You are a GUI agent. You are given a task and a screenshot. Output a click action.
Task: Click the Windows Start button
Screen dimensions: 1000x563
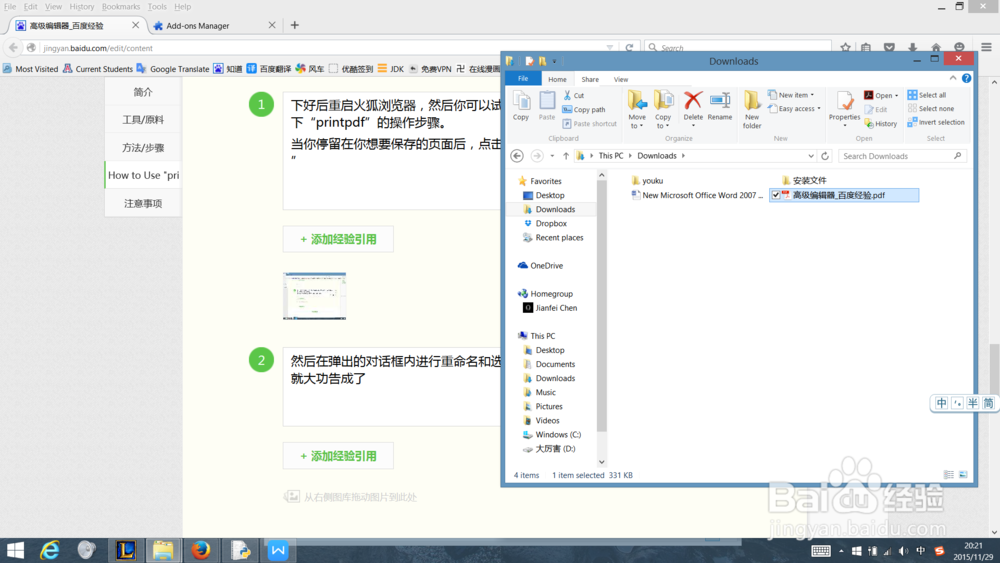pyautogui.click(x=15, y=550)
